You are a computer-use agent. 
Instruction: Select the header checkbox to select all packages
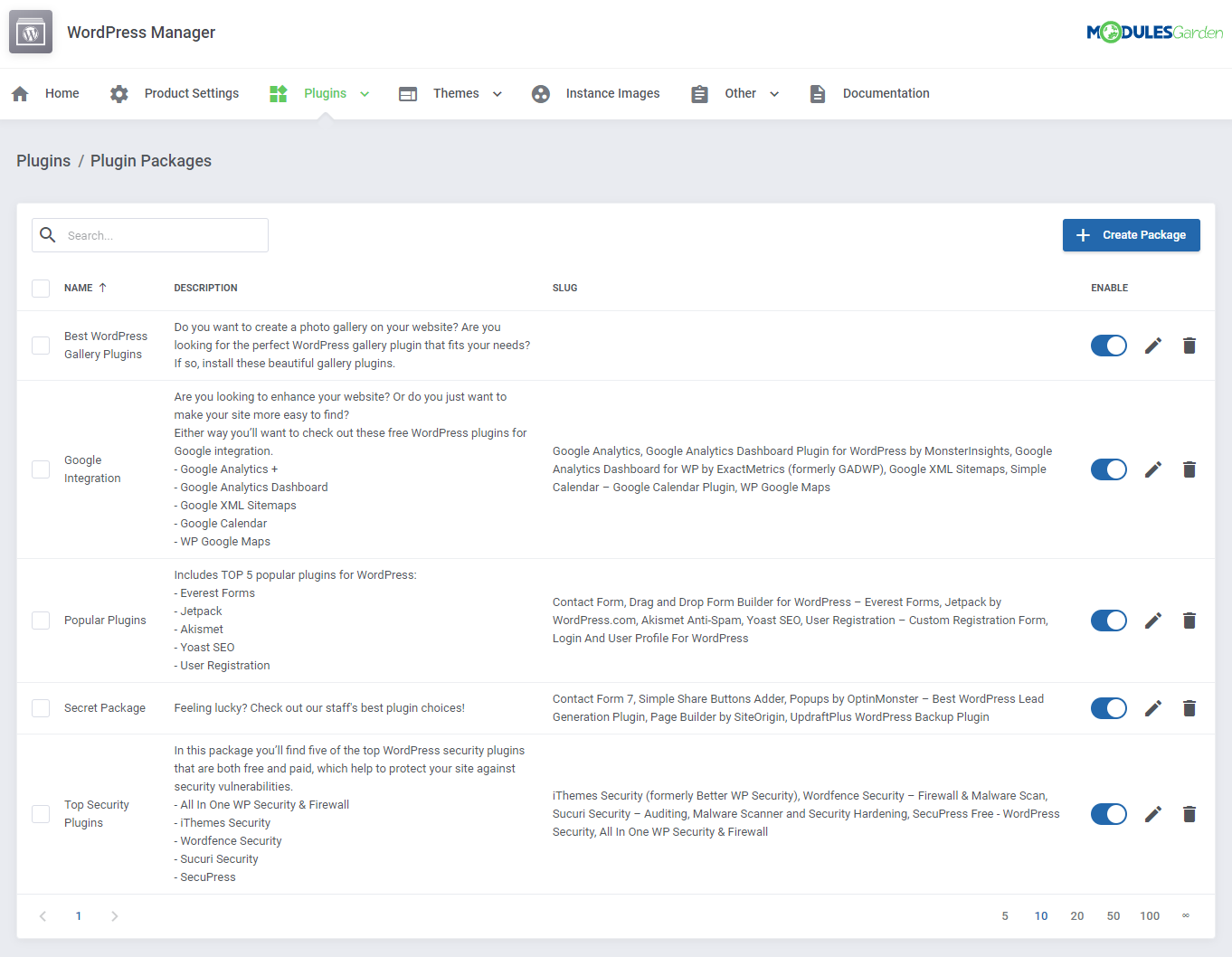[x=40, y=288]
